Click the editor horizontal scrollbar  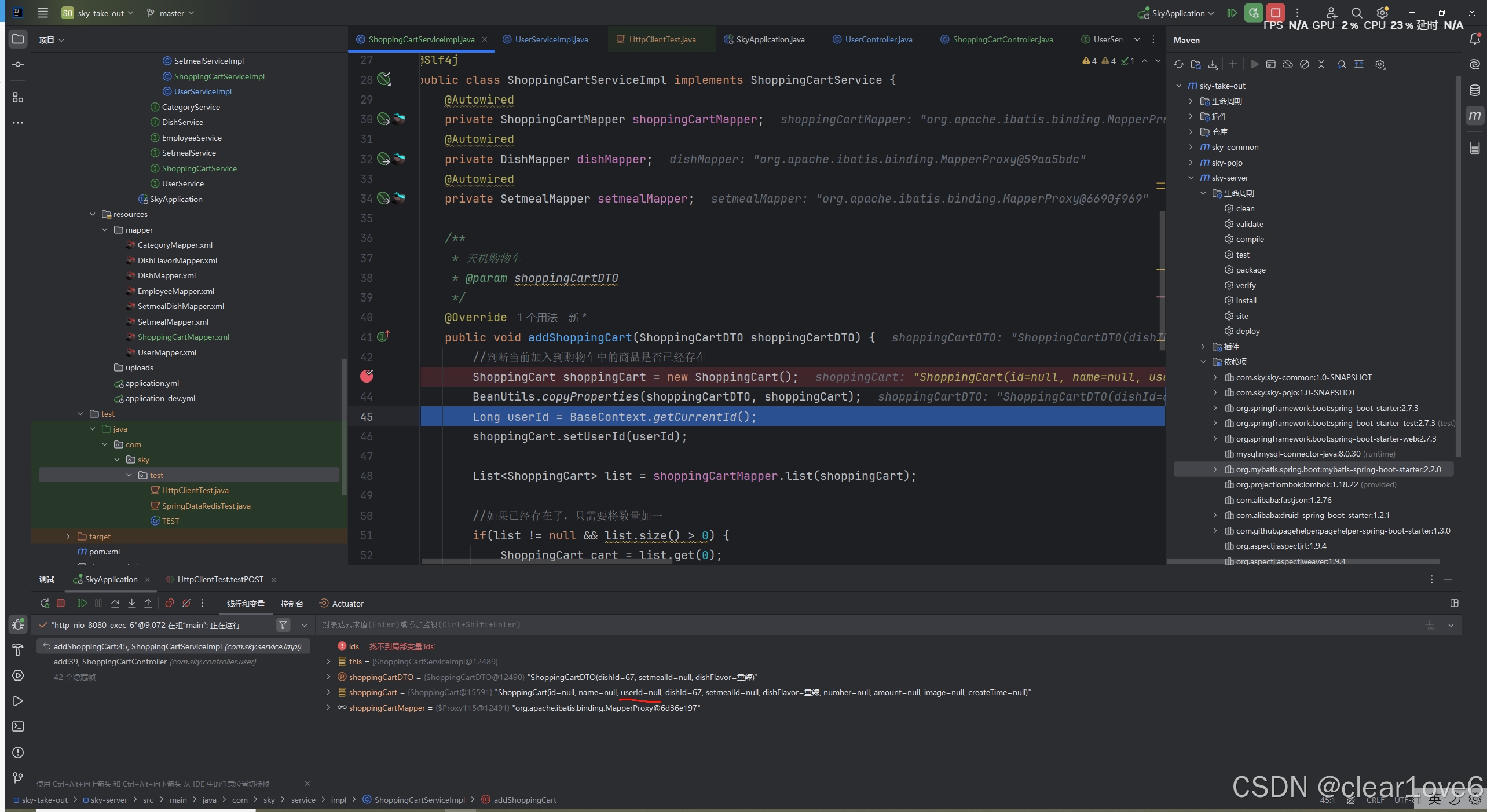pos(547,561)
